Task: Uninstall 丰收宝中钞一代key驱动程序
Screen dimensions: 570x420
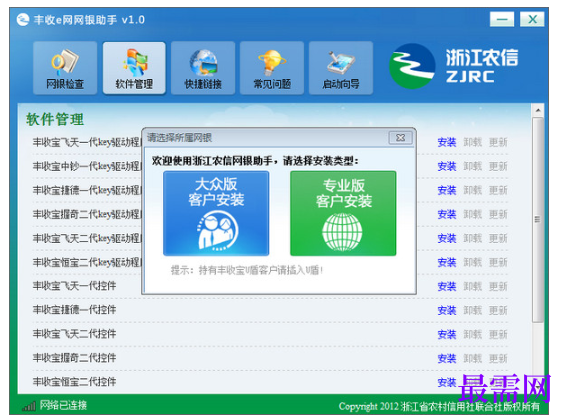Action: [x=472, y=166]
